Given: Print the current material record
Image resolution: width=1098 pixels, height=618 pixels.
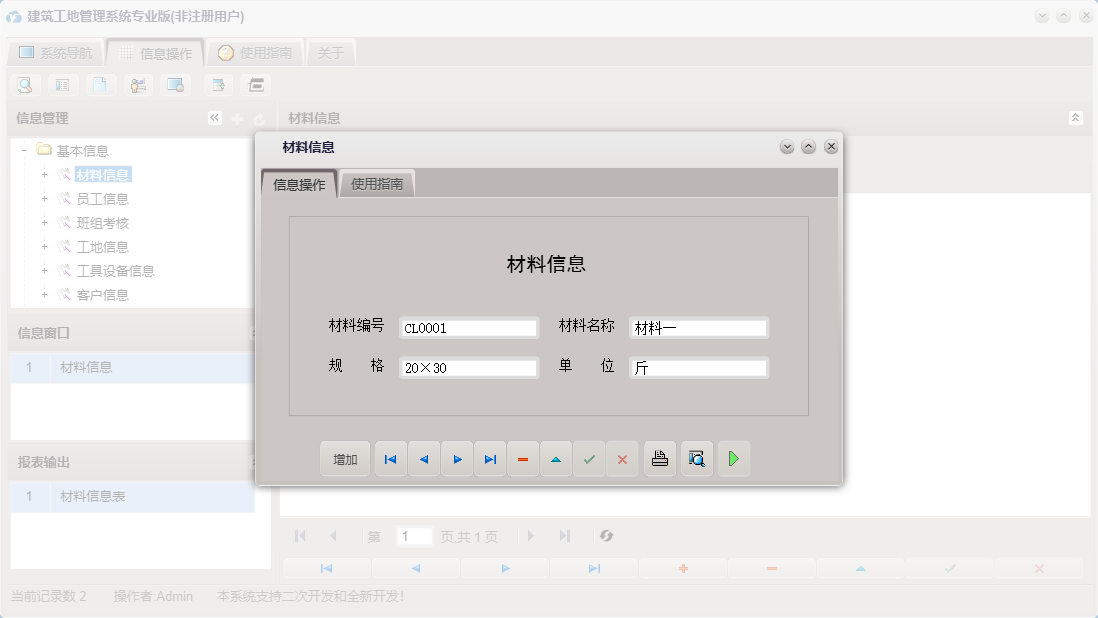Looking at the screenshot, I should pyautogui.click(x=660, y=459).
